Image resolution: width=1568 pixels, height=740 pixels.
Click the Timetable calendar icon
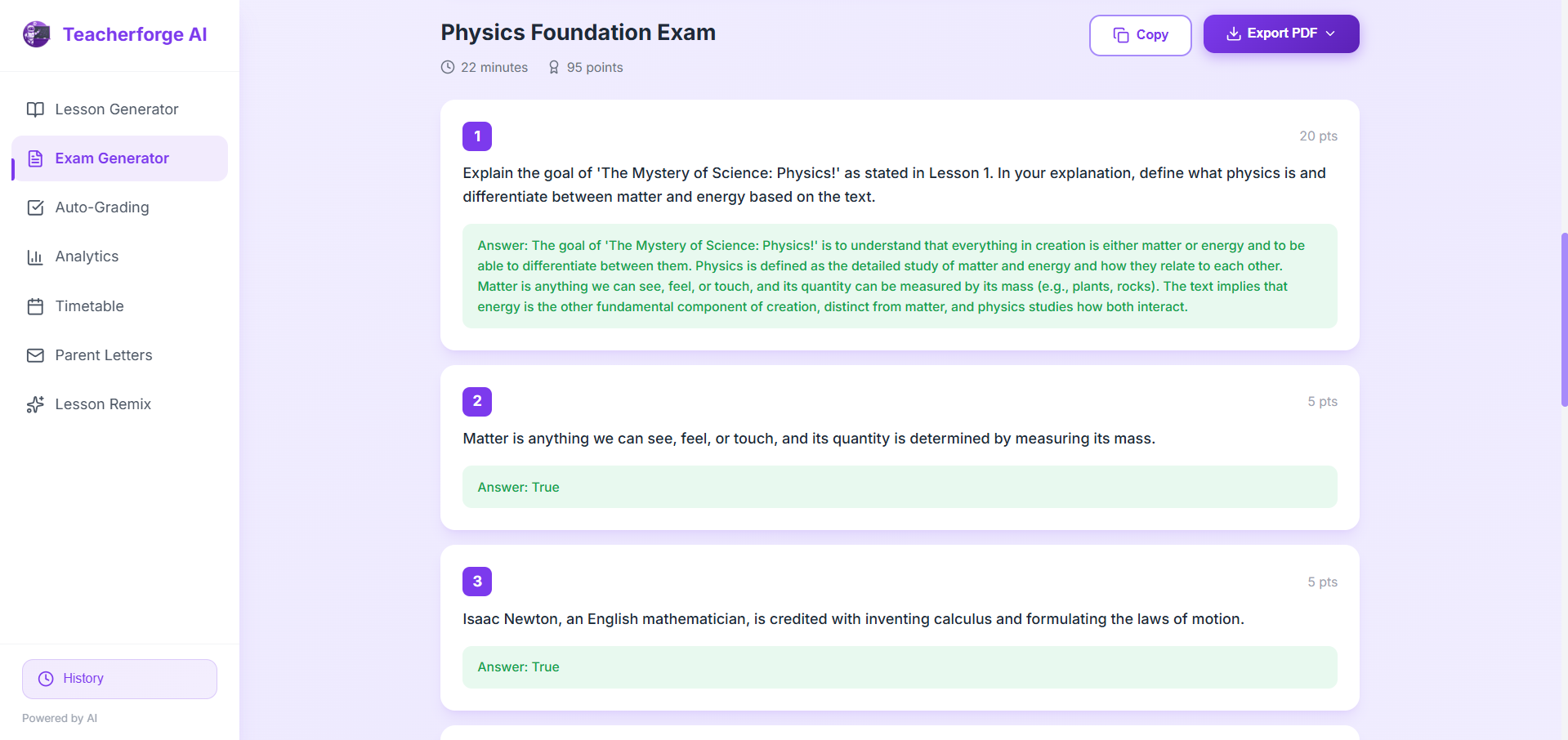pyautogui.click(x=35, y=306)
